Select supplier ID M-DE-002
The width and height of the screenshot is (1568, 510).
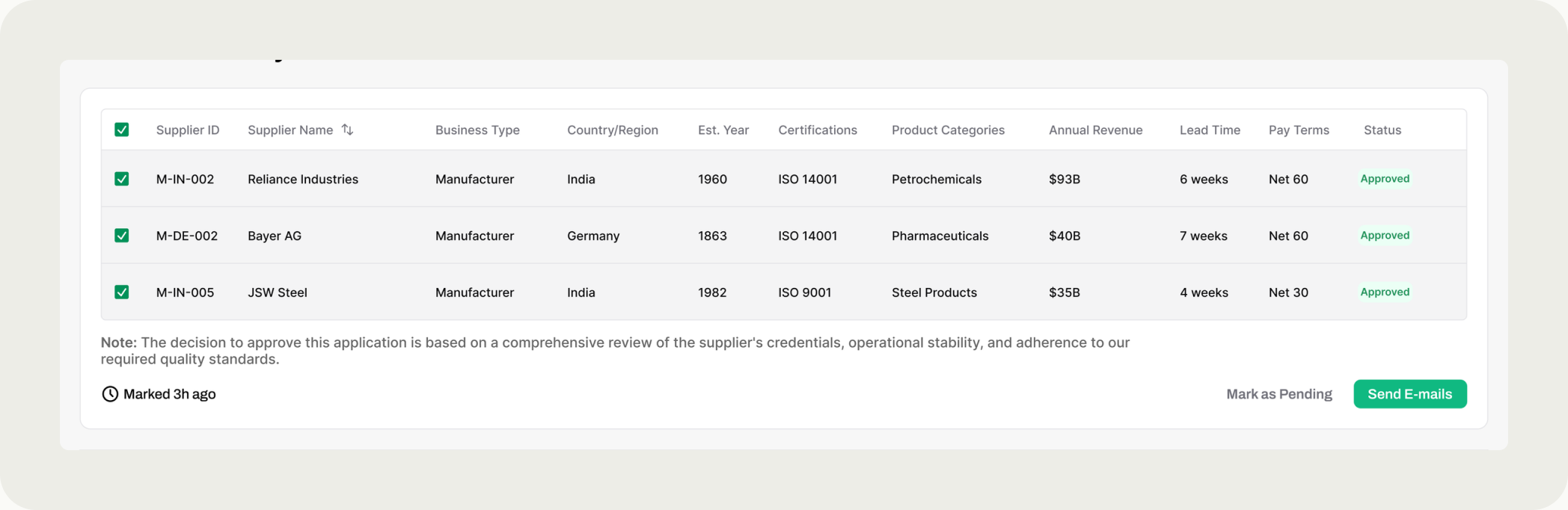click(x=187, y=236)
